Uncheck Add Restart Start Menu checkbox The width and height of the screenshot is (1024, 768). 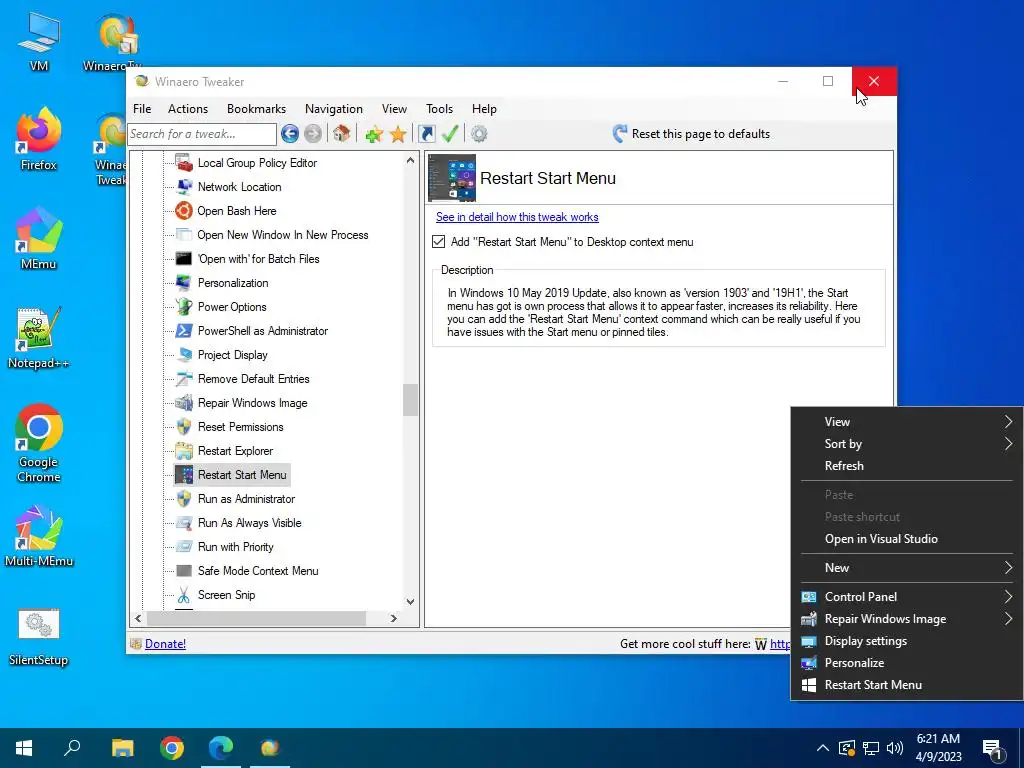pyautogui.click(x=439, y=242)
